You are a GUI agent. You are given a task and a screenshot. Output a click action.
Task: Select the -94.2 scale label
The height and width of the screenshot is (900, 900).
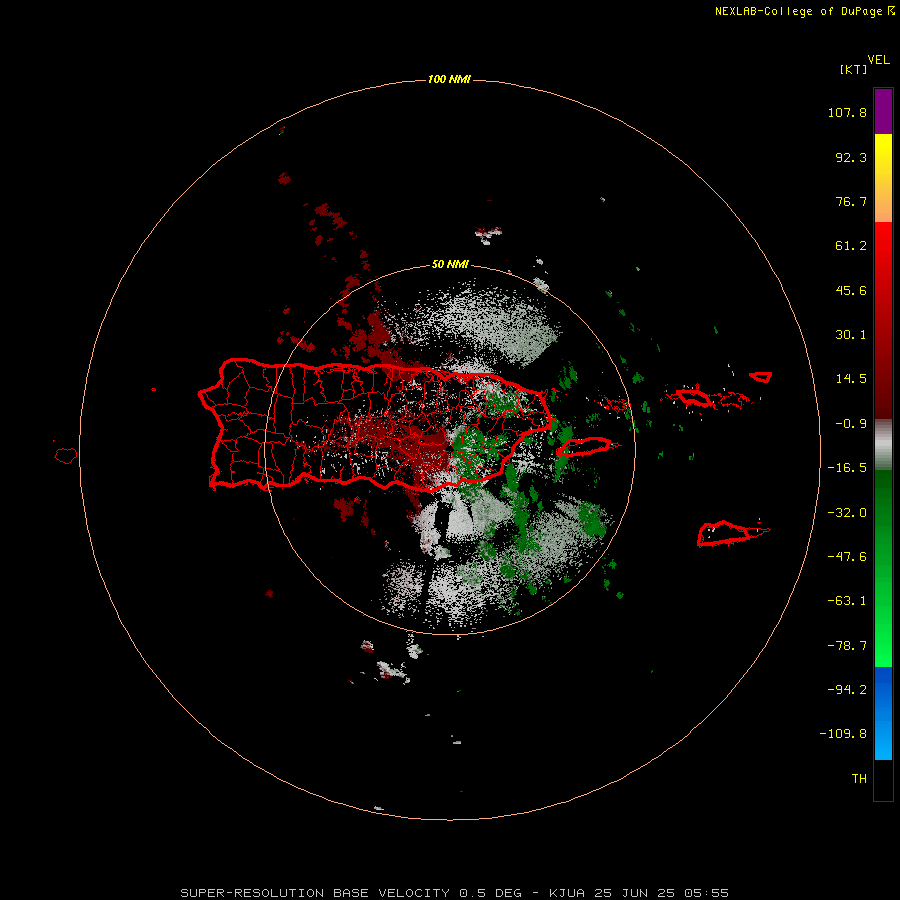[847, 689]
